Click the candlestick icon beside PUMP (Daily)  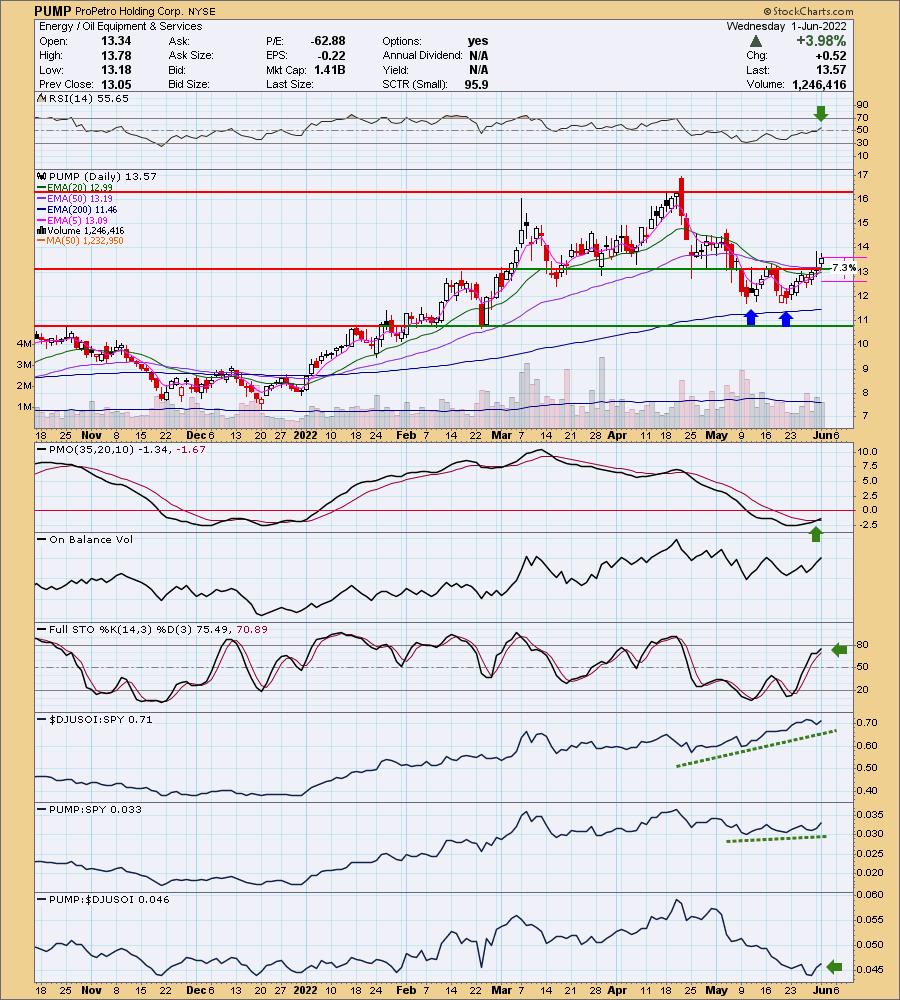[42, 177]
